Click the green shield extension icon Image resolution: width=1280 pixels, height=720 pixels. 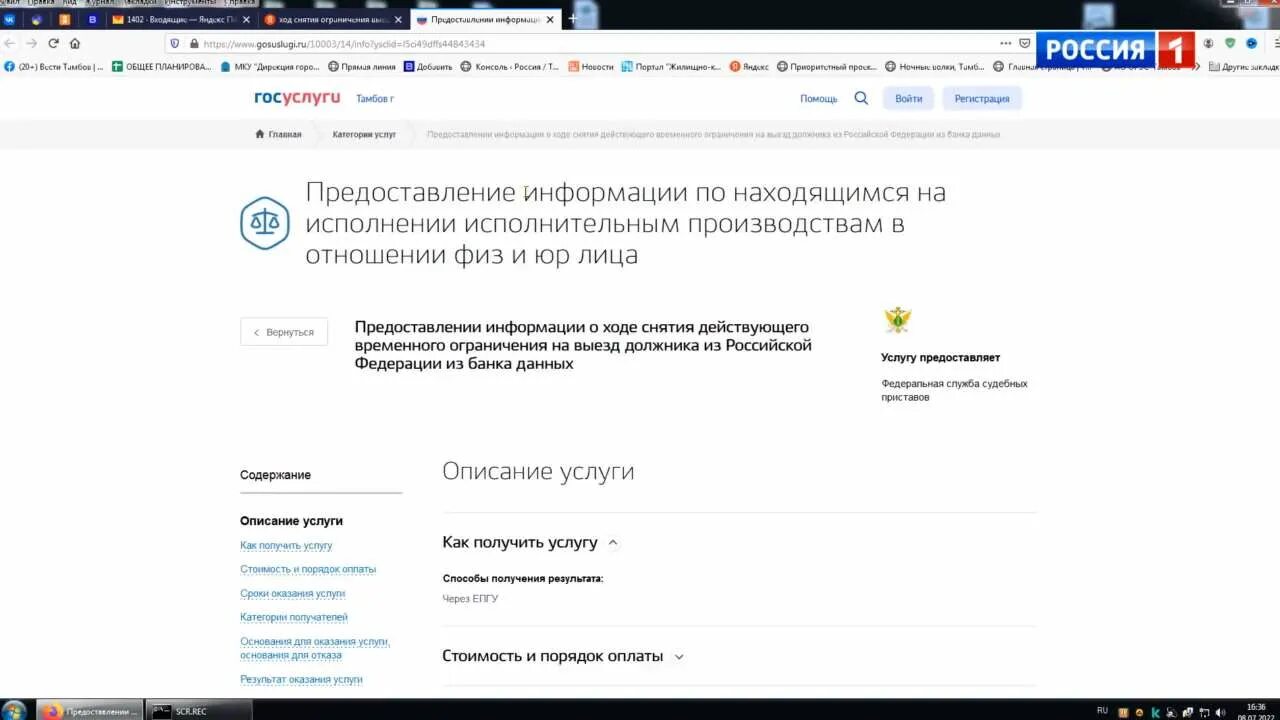point(1230,43)
